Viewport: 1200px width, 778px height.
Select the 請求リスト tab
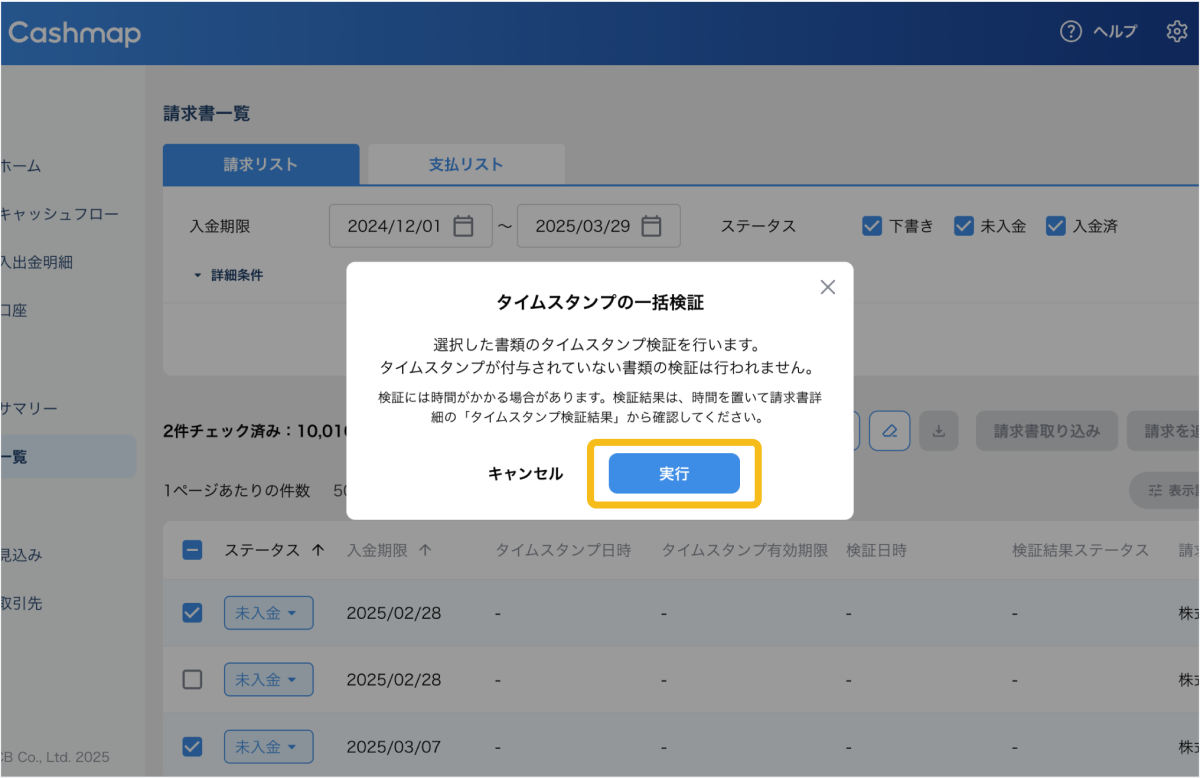(260, 165)
